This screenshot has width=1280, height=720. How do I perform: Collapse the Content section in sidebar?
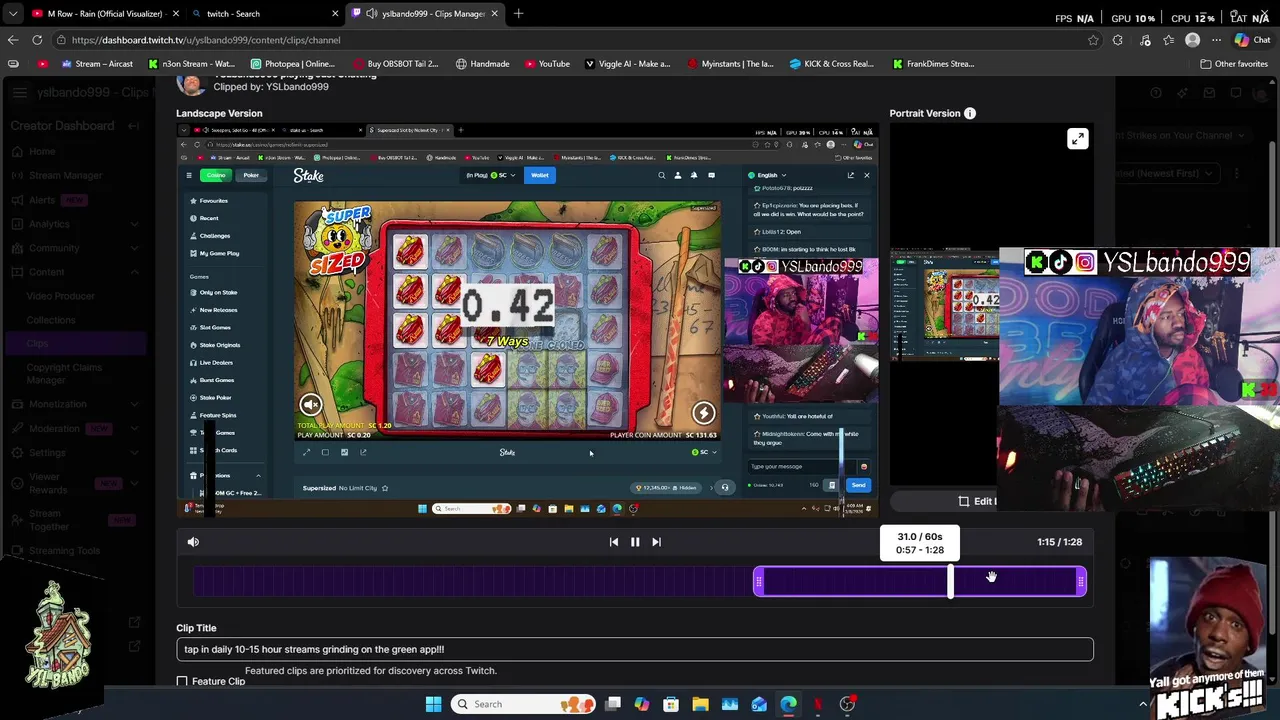pos(135,272)
